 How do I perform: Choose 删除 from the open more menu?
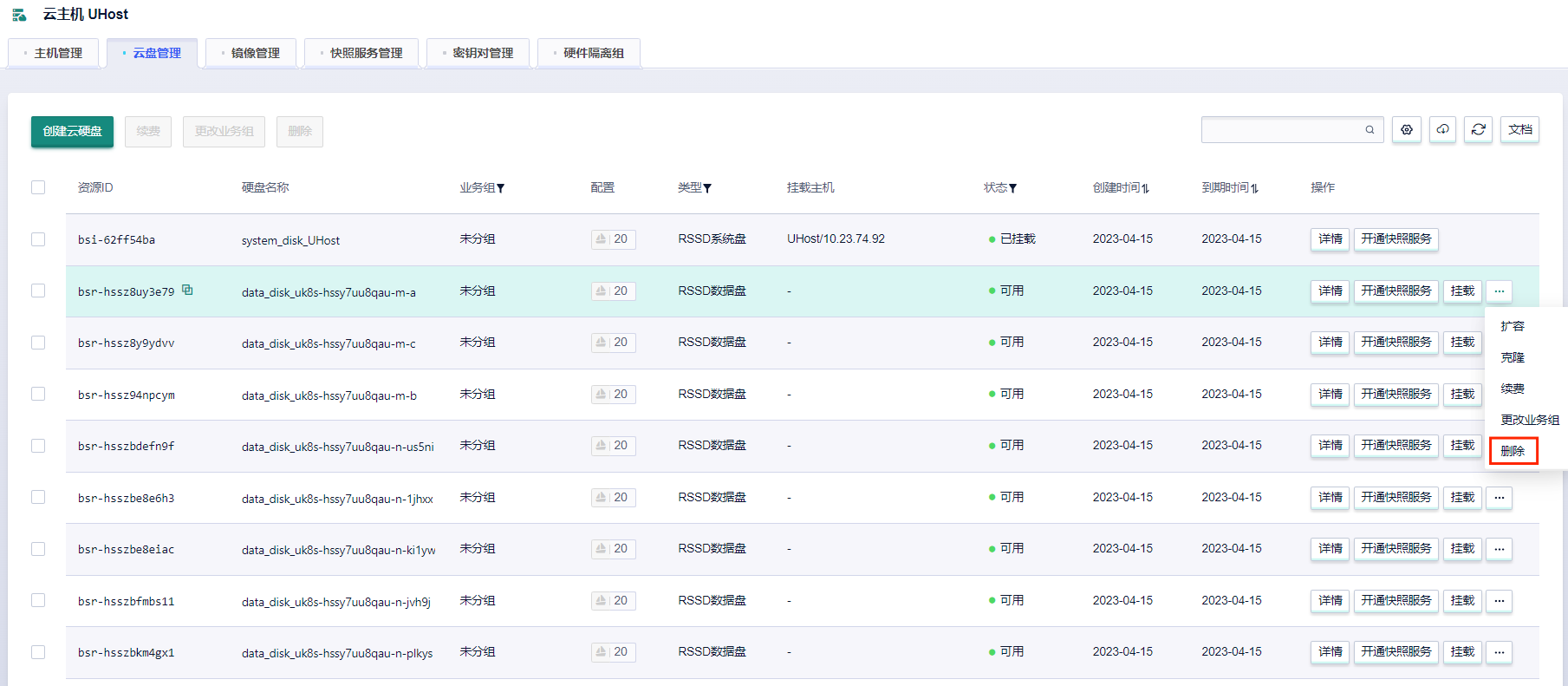click(x=1513, y=451)
